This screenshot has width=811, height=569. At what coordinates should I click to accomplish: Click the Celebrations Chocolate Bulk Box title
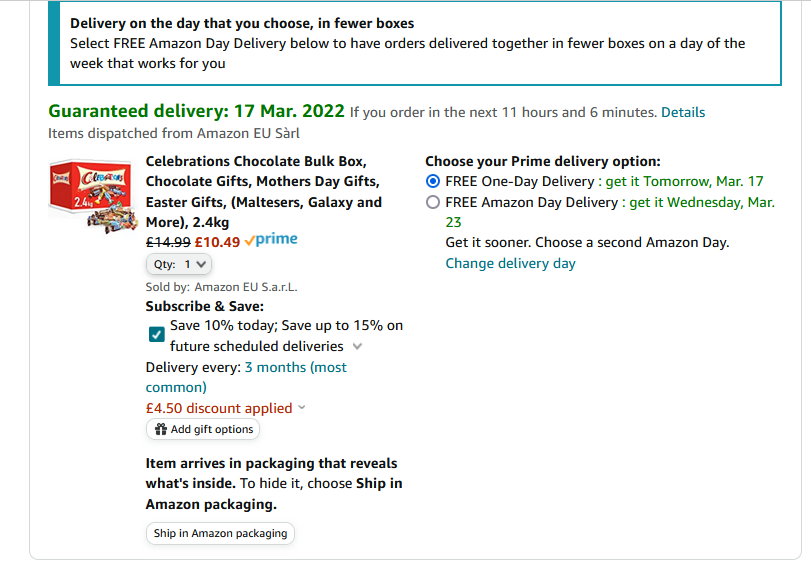point(264,192)
